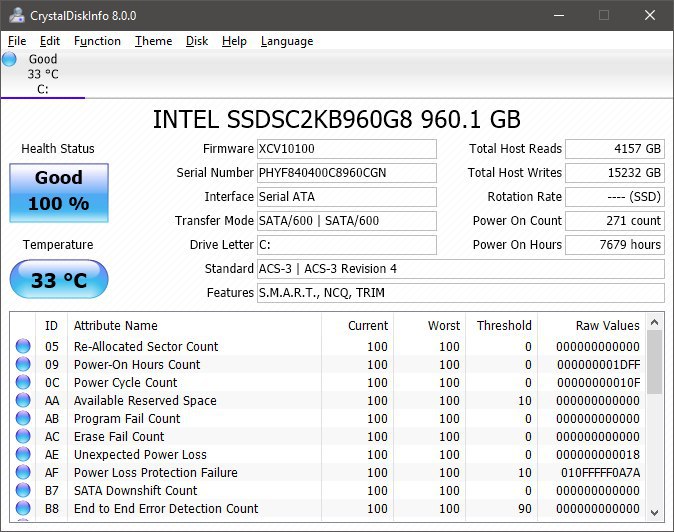Select the Erase Fail Count row text

(119, 437)
